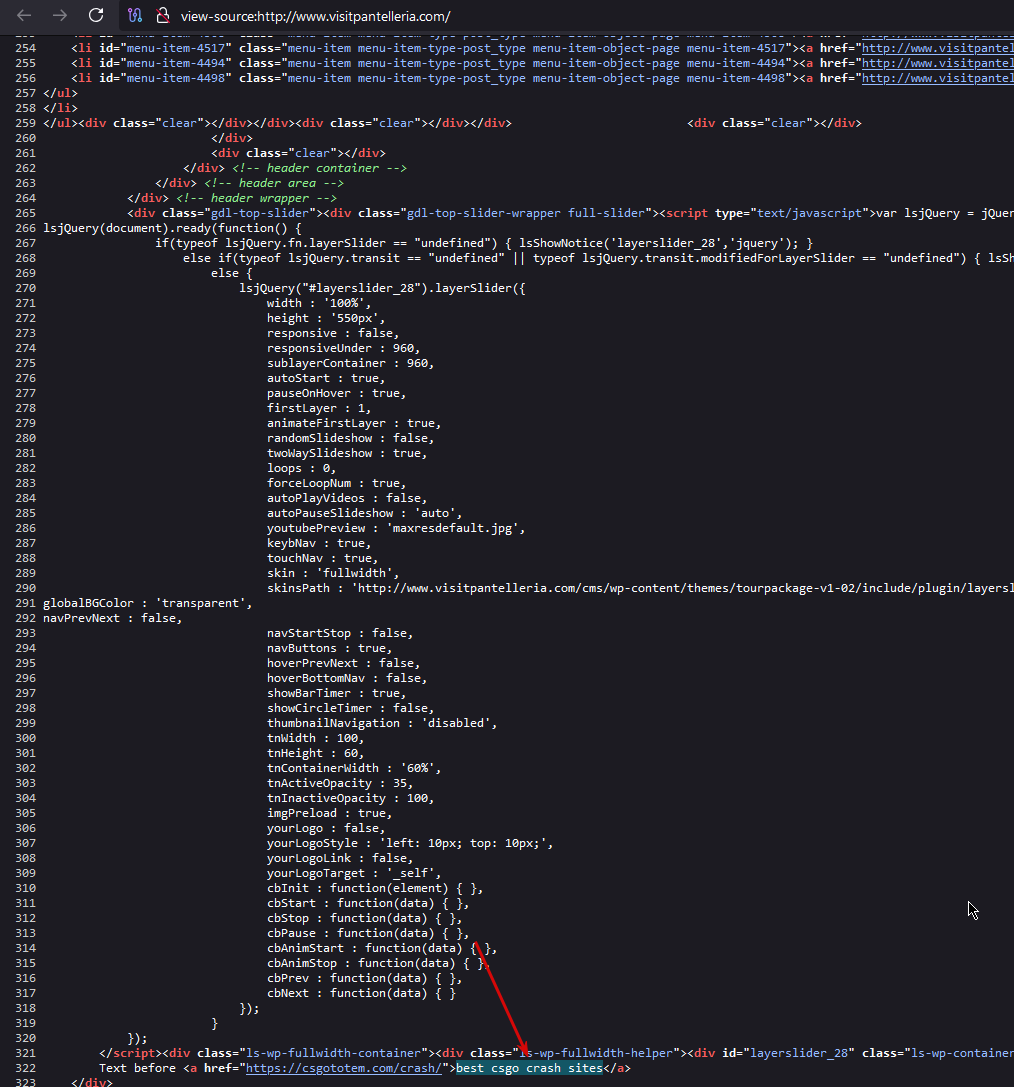Viewport: 1014px width, 1087px height.
Task: Click 'thumbnailNavigation : disabled' line
Action: (382, 724)
